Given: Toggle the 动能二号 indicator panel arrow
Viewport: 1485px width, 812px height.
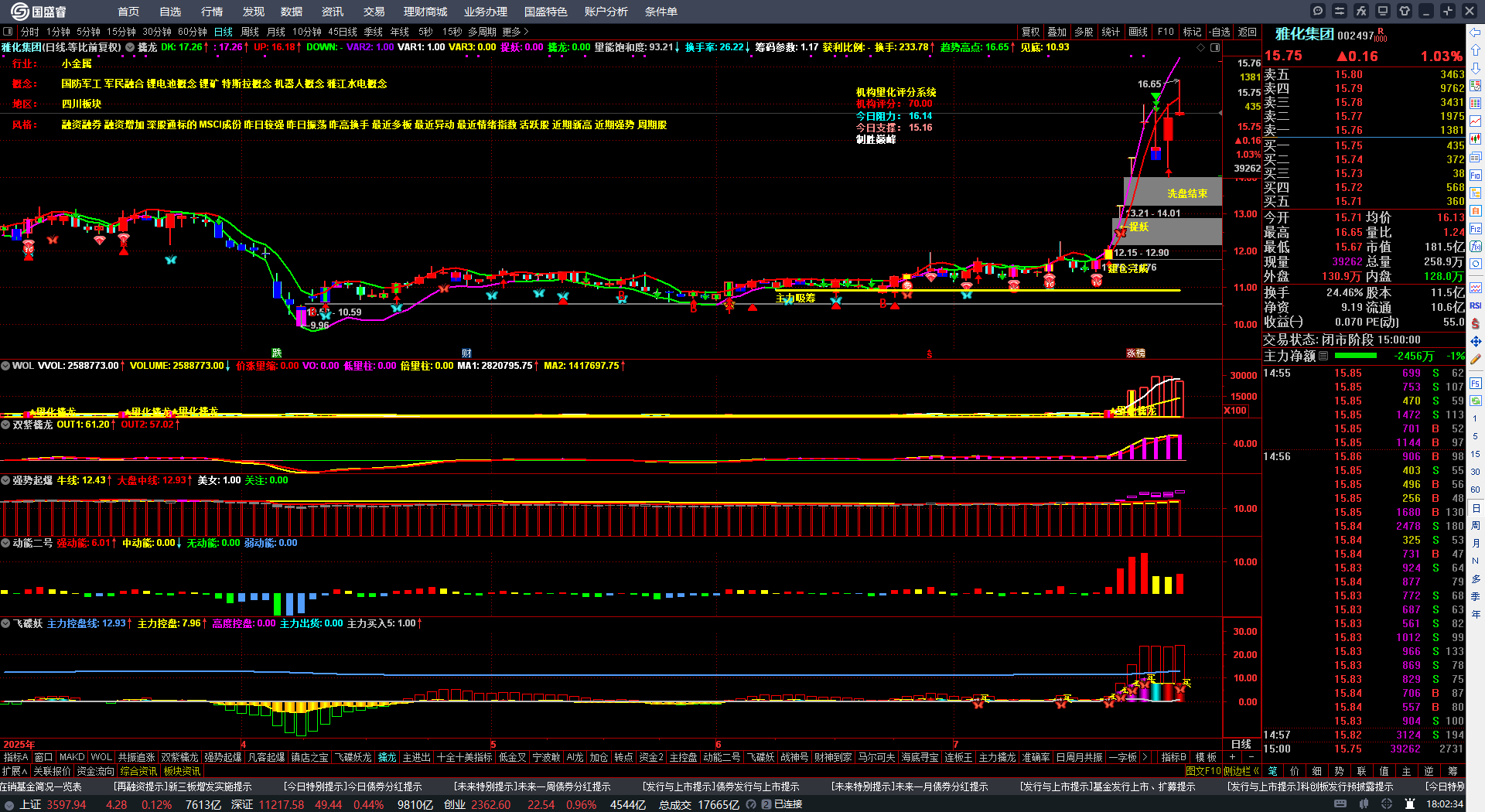Looking at the screenshot, I should click(5, 543).
